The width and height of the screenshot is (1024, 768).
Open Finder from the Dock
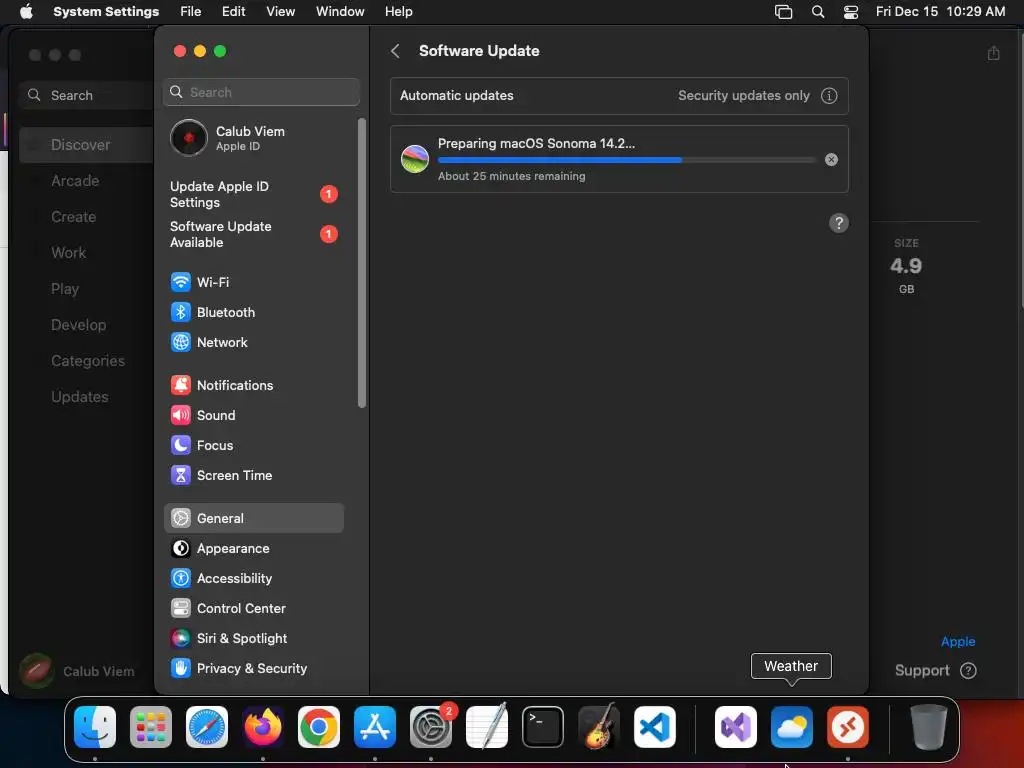(95, 727)
